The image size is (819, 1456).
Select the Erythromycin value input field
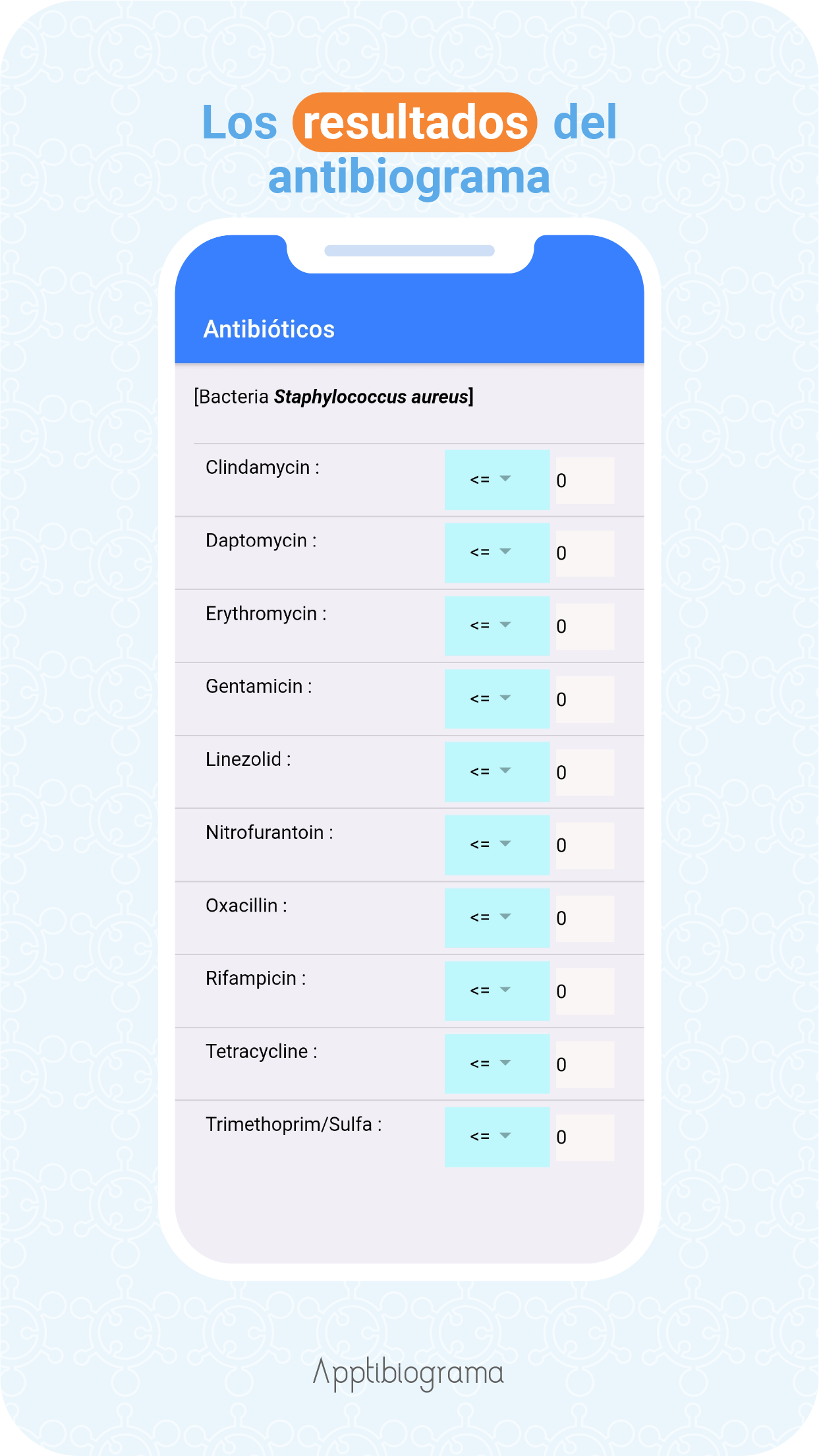click(x=584, y=626)
